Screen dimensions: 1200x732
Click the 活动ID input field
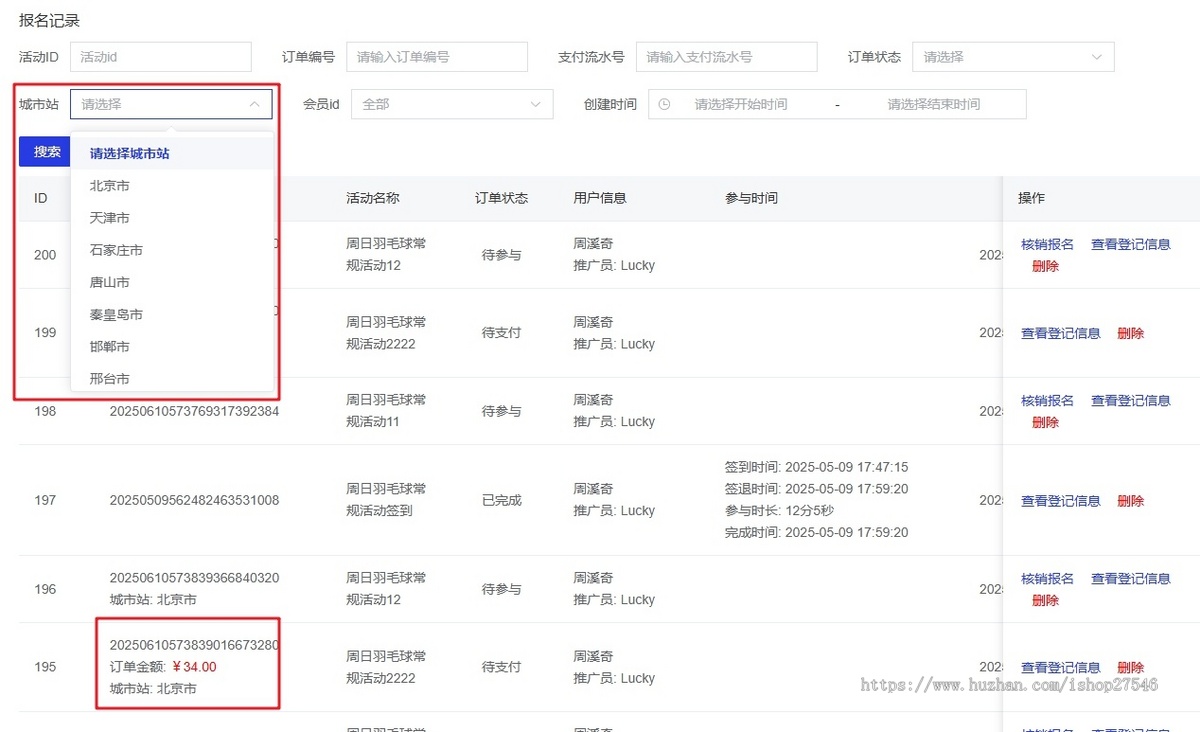coord(160,57)
